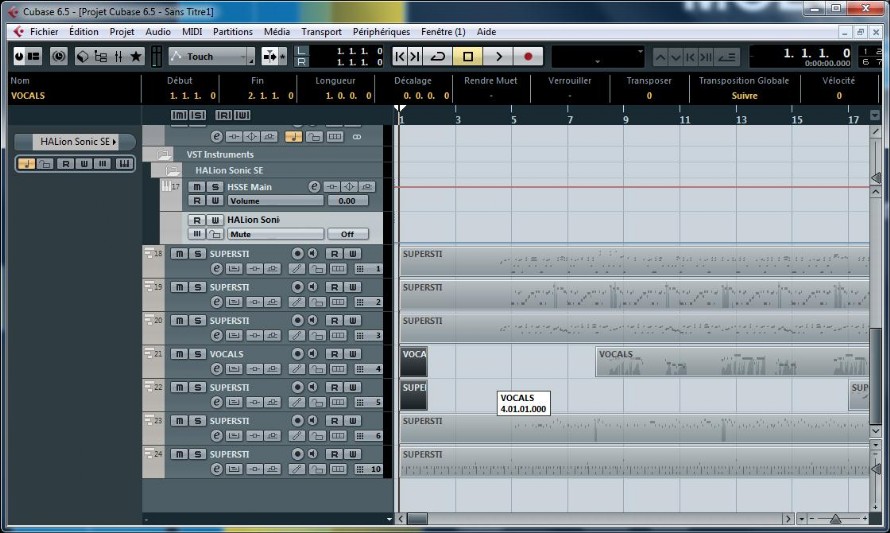Start recording with the red Record button

click(528, 56)
